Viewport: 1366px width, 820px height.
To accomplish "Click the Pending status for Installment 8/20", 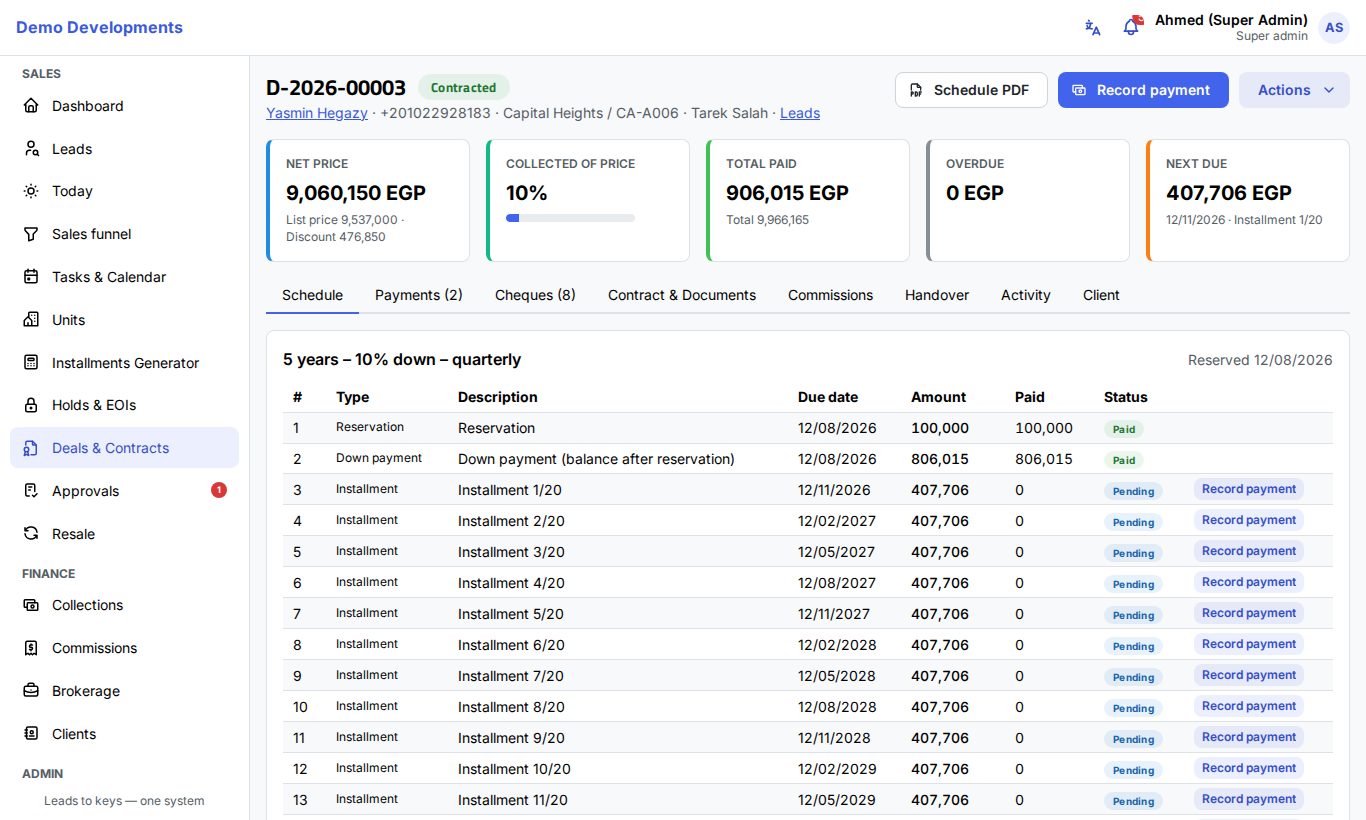I will (x=1133, y=708).
